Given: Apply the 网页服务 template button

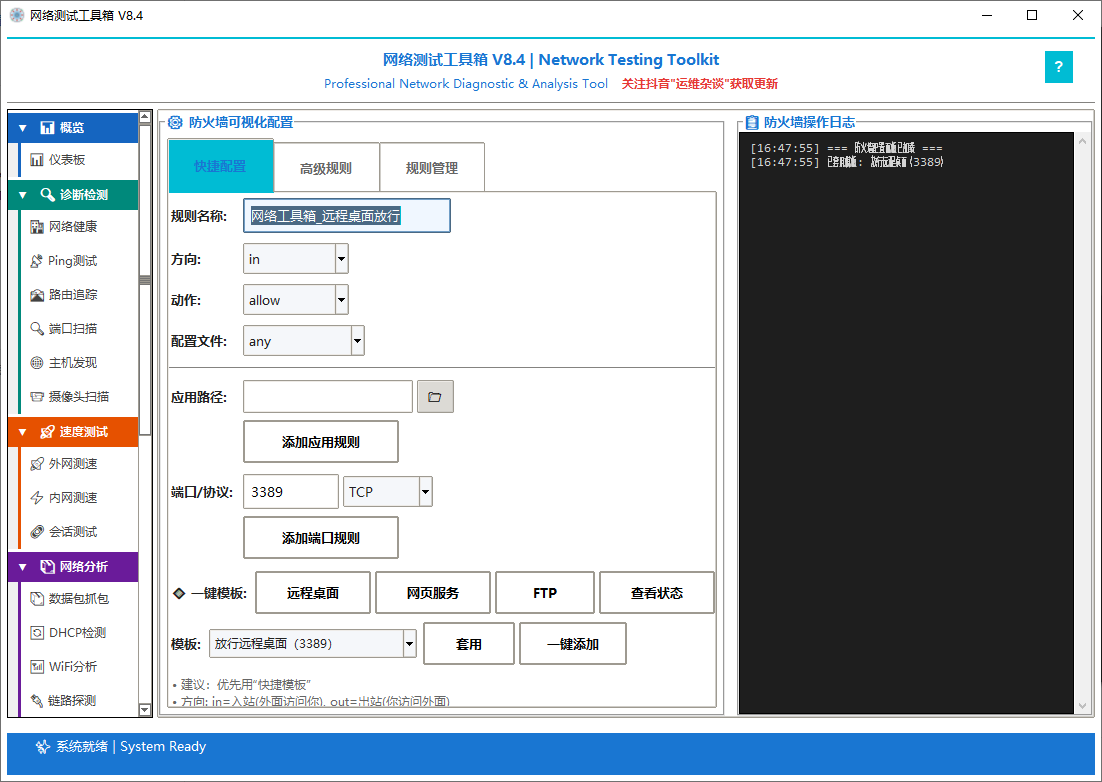Looking at the screenshot, I should tap(433, 593).
